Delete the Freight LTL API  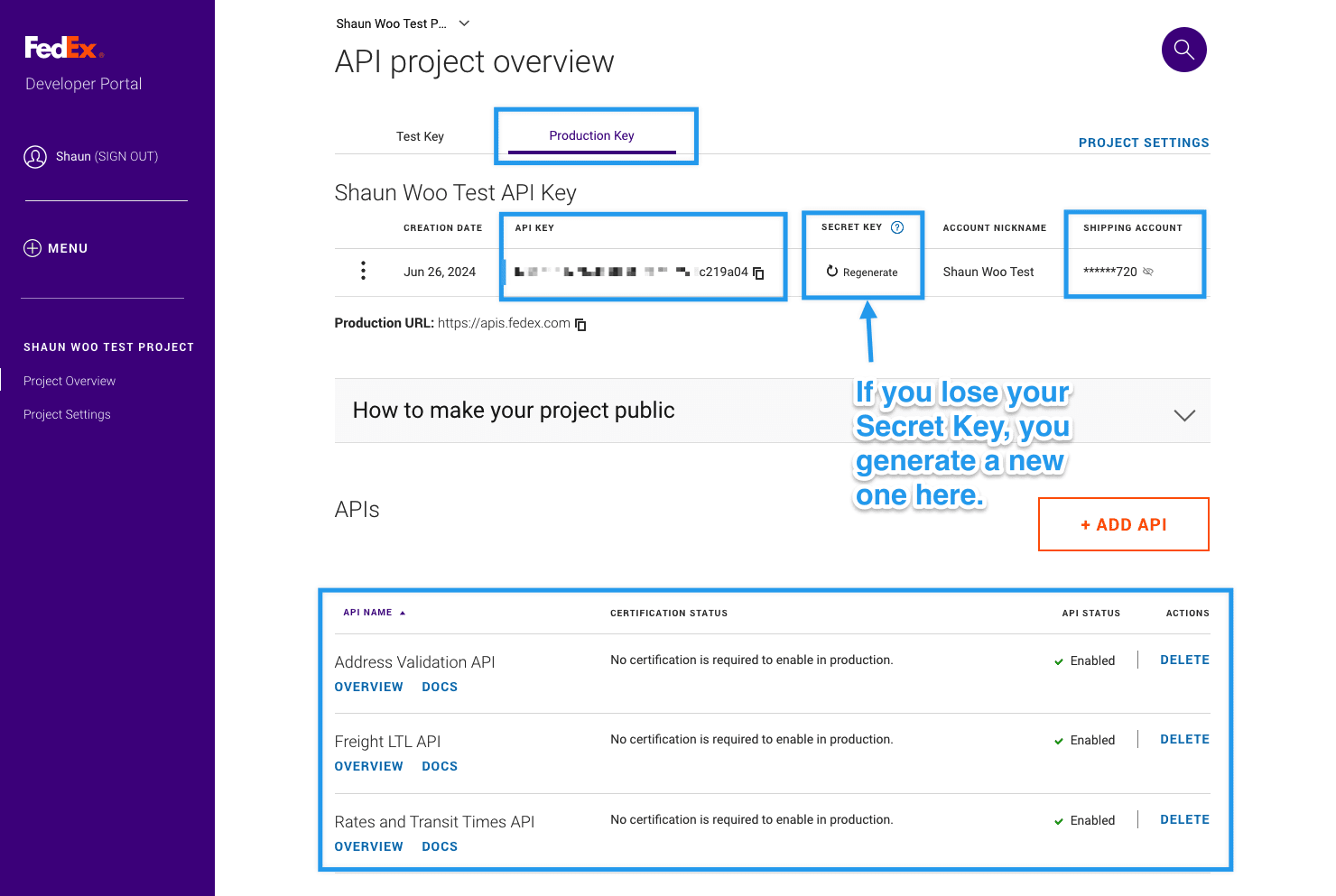[1184, 739]
